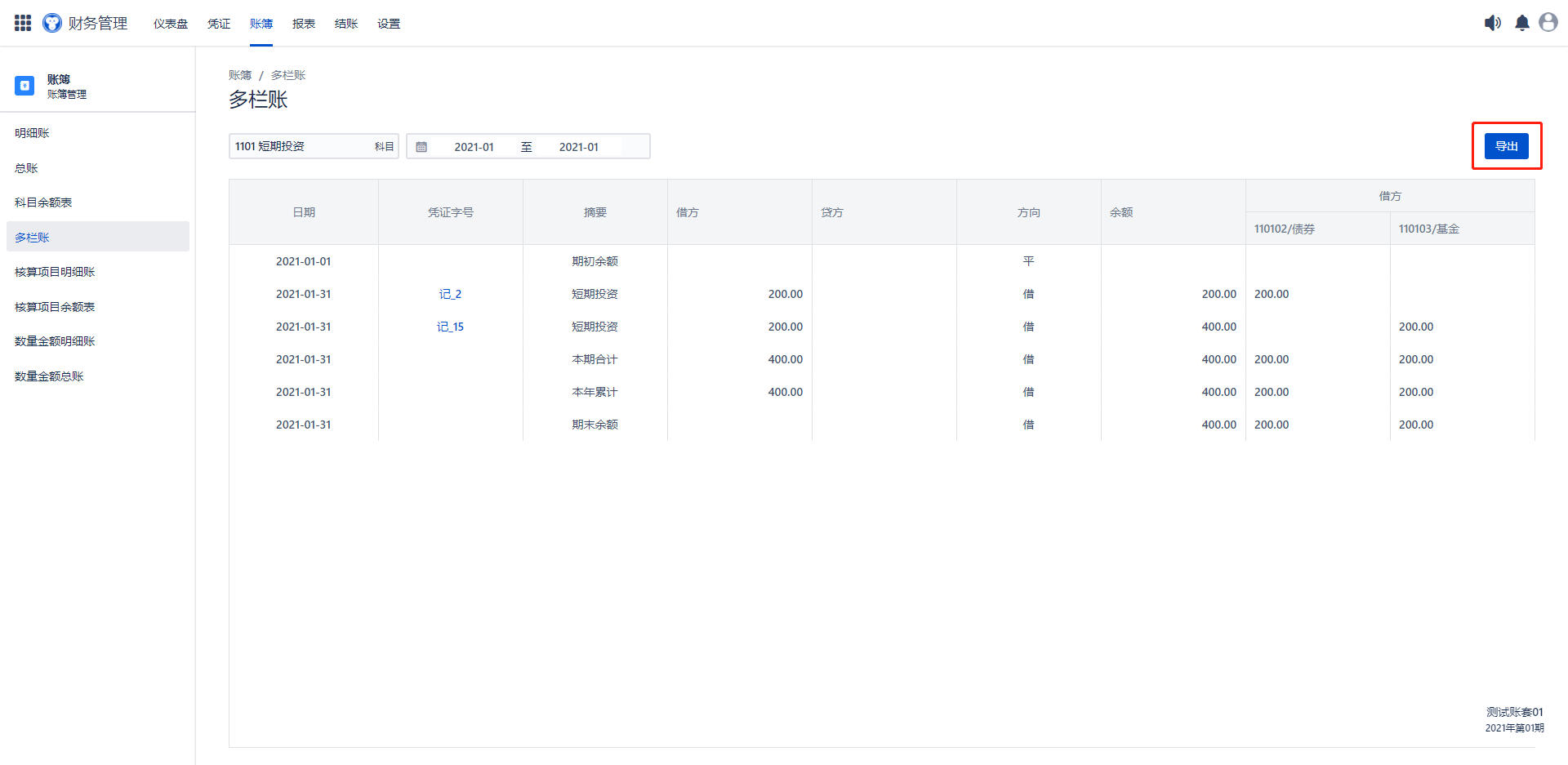Mute sound via the speaker icon

point(1492,23)
